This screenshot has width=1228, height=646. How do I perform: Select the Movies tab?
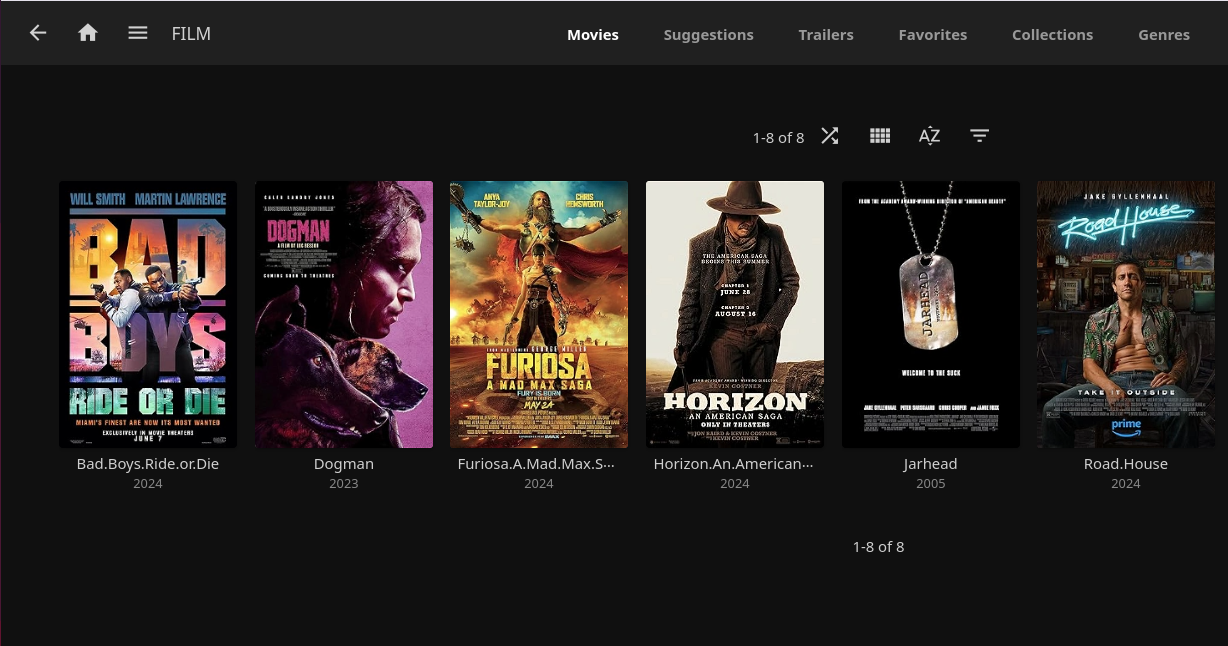(x=593, y=34)
